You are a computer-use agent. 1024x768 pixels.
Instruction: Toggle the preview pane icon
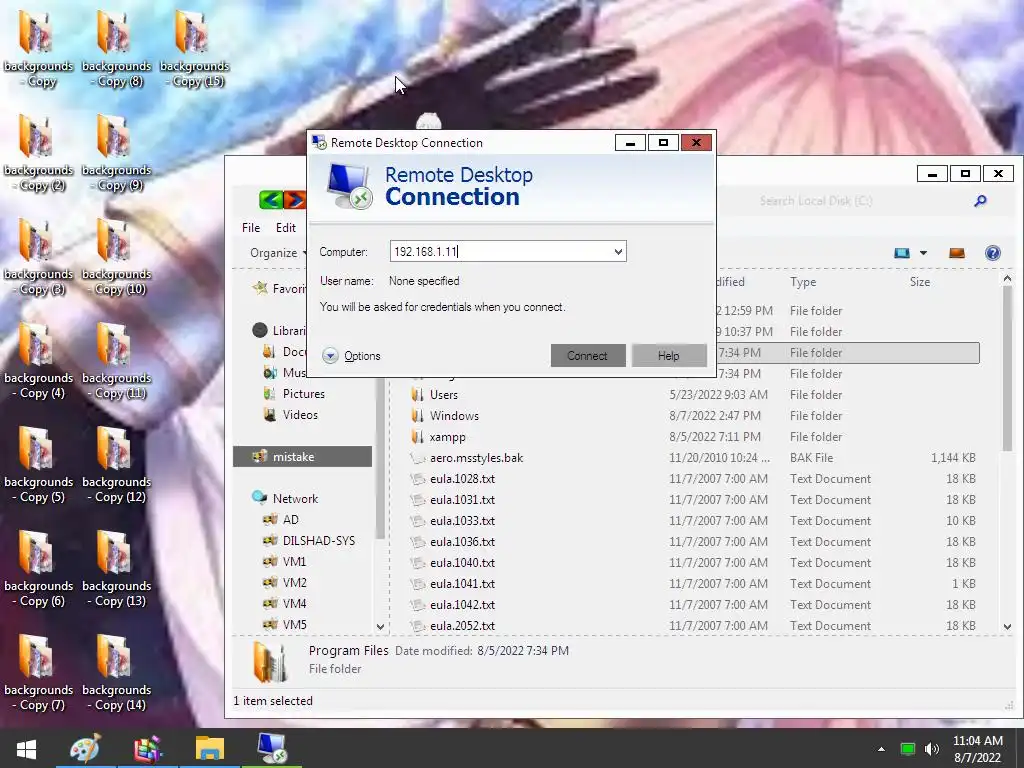pyautogui.click(x=957, y=253)
